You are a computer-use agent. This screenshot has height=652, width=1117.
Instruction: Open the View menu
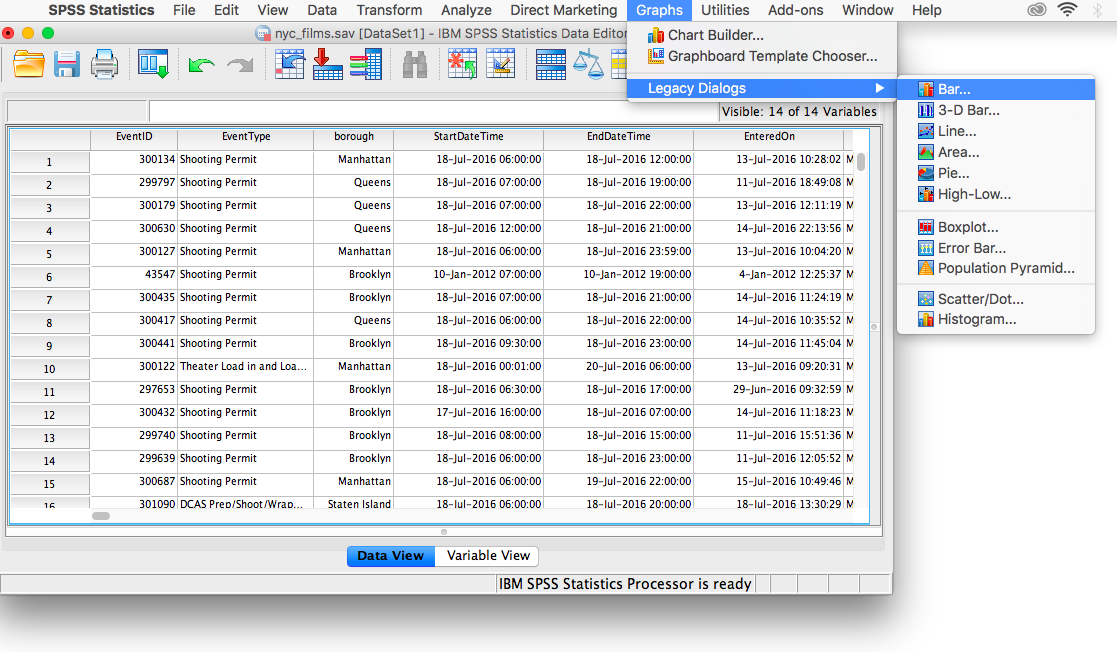273,10
